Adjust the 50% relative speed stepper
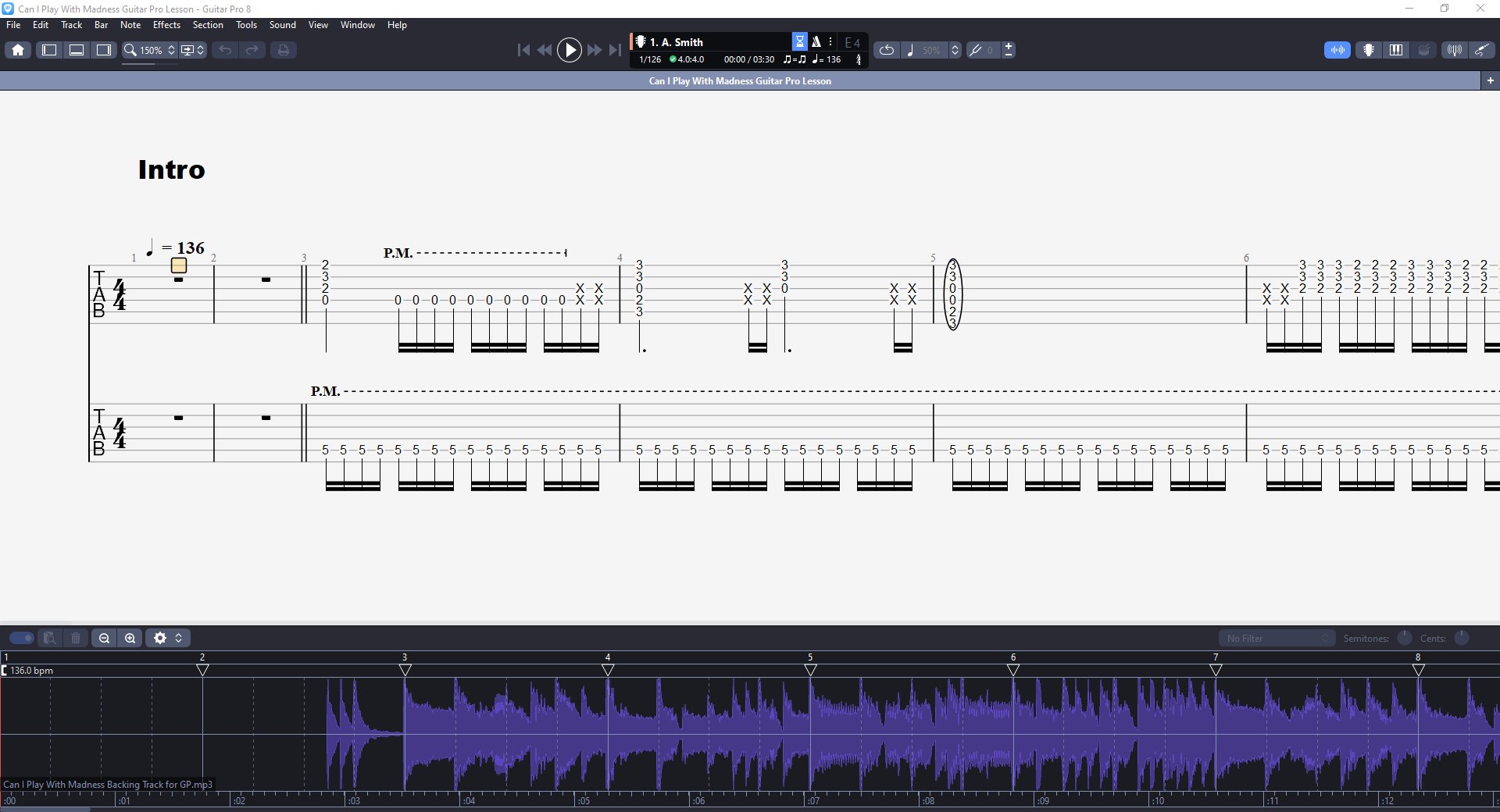The height and width of the screenshot is (812, 1500). tap(955, 50)
